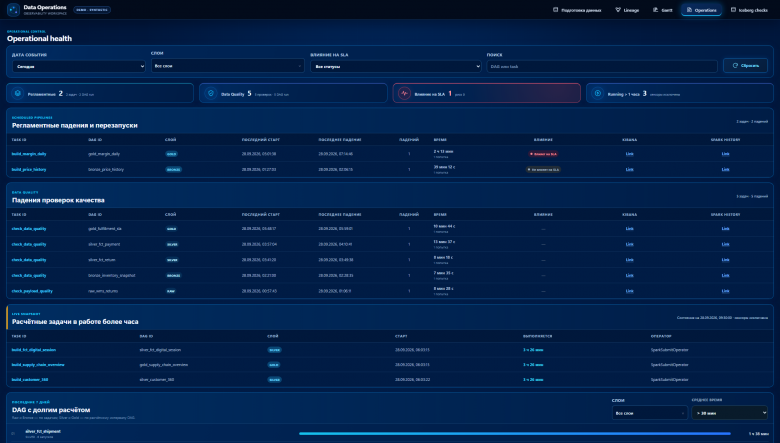Click the BRONZE badge in build_price_history row
The image size is (780, 443).
(173, 170)
